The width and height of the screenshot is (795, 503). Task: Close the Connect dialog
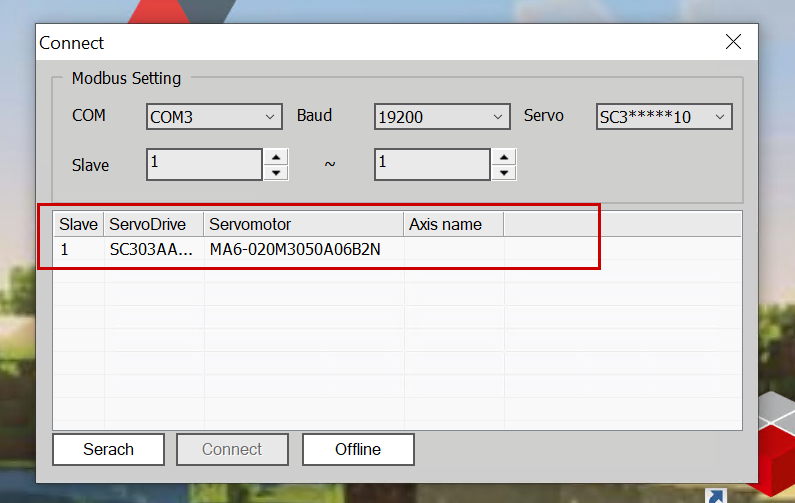click(733, 42)
